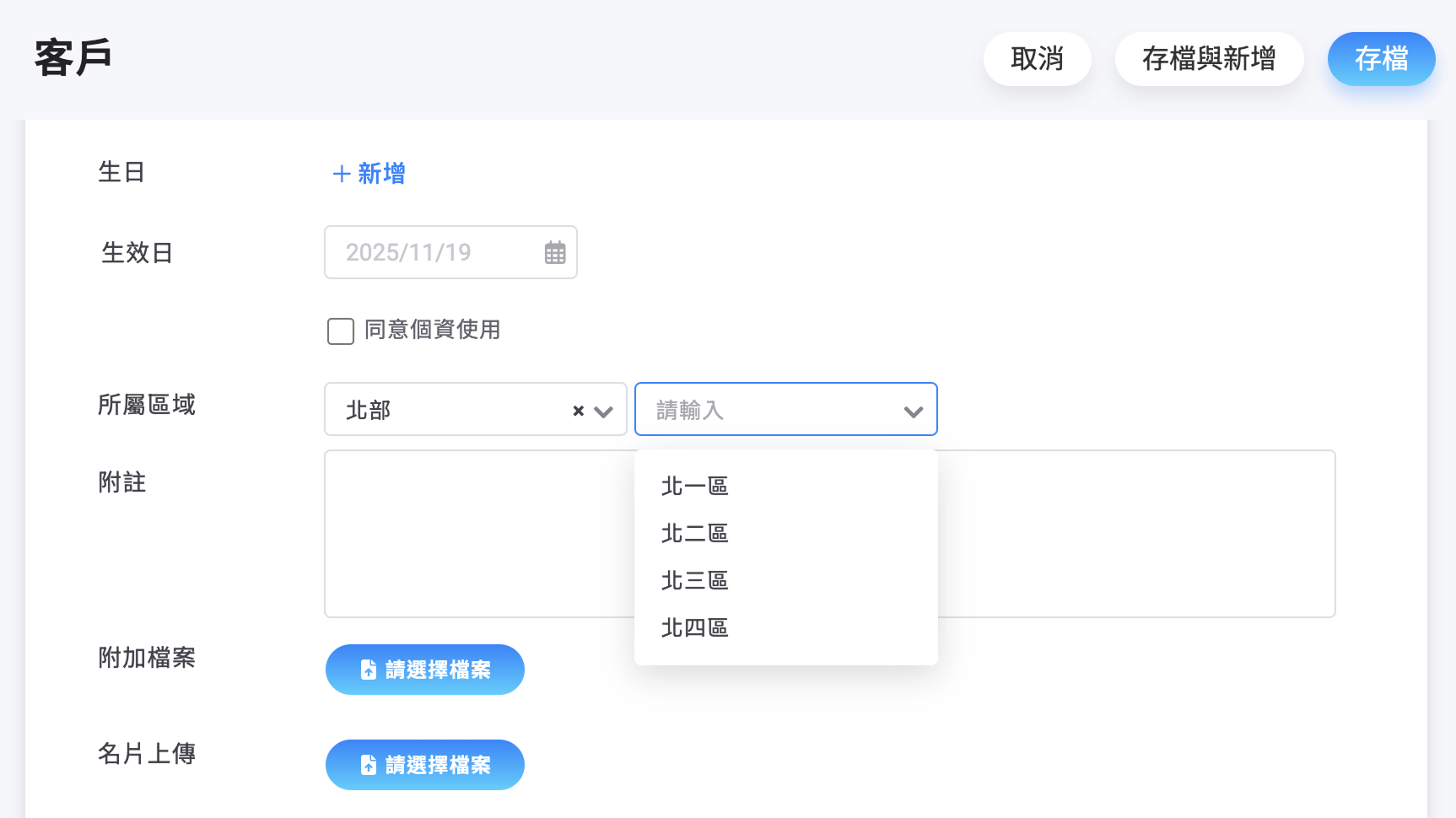The width and height of the screenshot is (1456, 818).
Task: Enable consent by clicking its checkbox square
Action: [x=340, y=331]
